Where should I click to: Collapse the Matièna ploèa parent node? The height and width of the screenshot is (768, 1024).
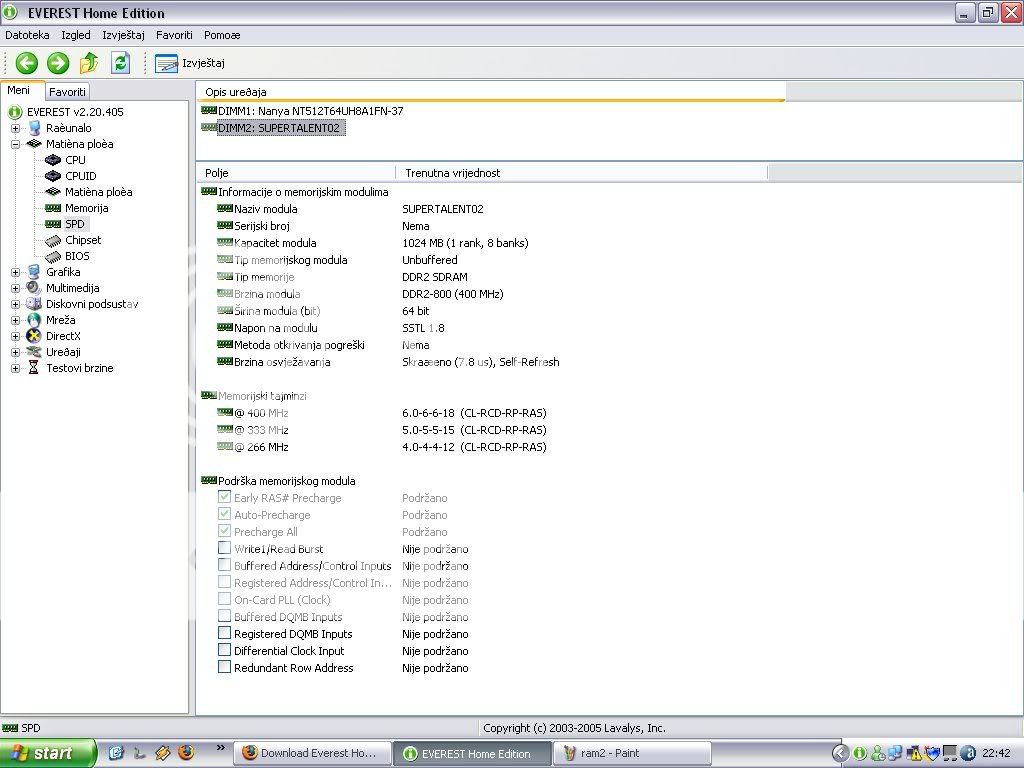pos(16,144)
